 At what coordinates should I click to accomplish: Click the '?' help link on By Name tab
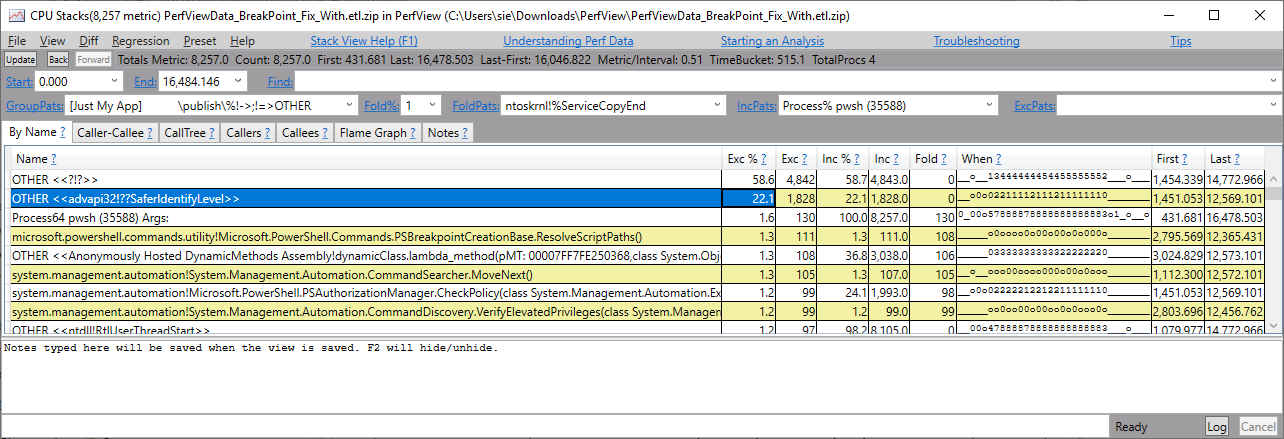(62, 132)
